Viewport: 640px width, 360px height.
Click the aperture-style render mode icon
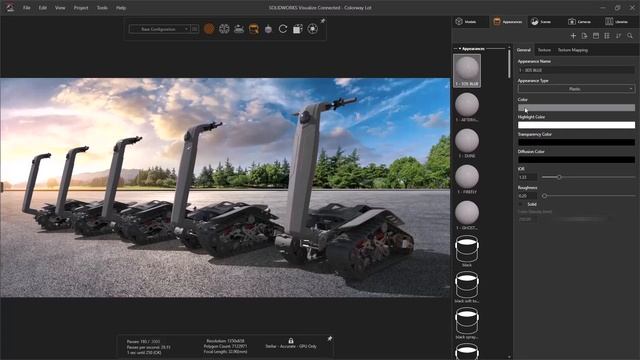(x=224, y=29)
